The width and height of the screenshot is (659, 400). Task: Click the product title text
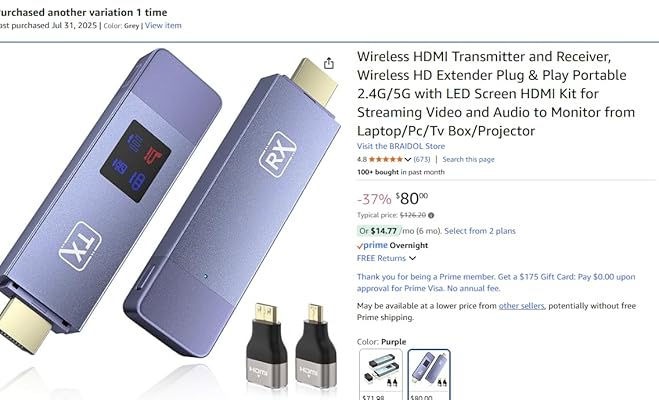point(496,93)
